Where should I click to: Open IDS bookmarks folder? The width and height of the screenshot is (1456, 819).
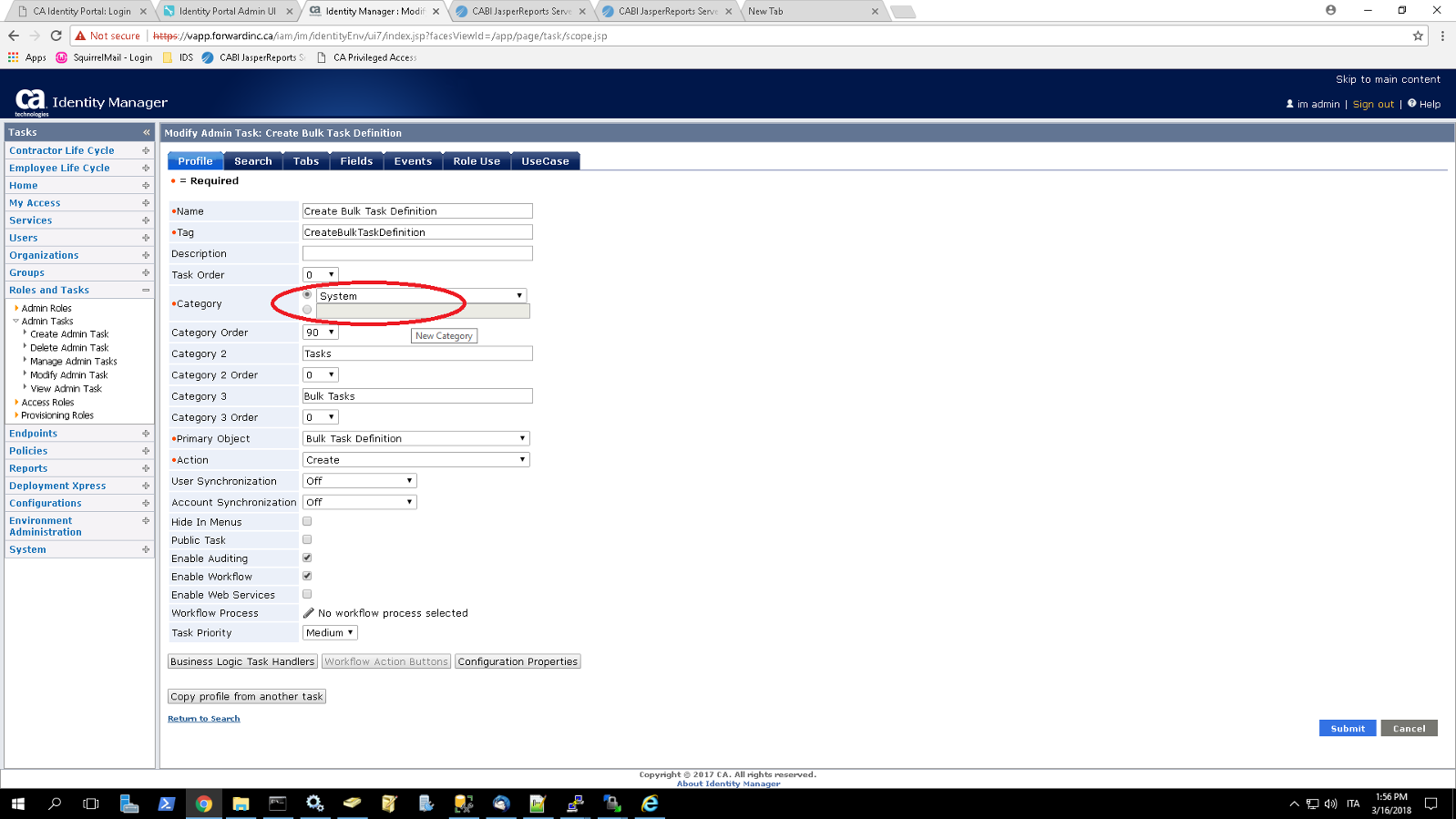(x=178, y=57)
